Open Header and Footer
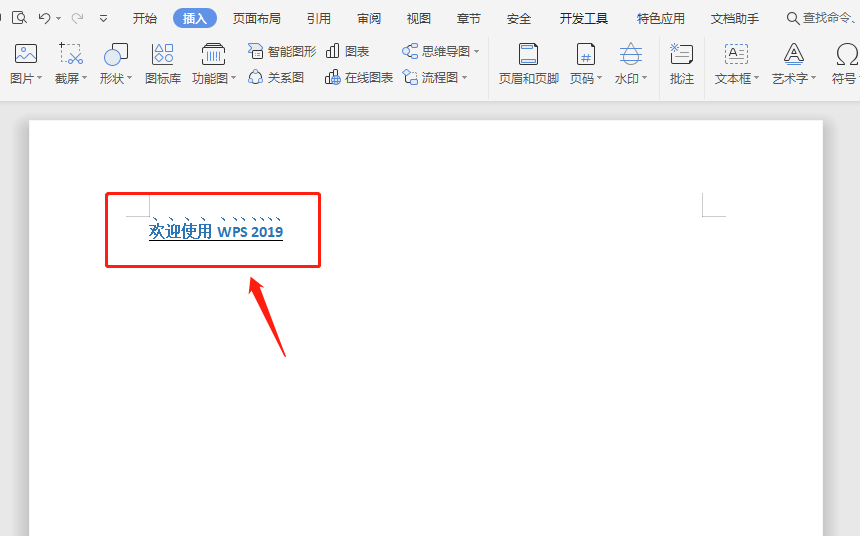860x536 pixels. coord(528,64)
